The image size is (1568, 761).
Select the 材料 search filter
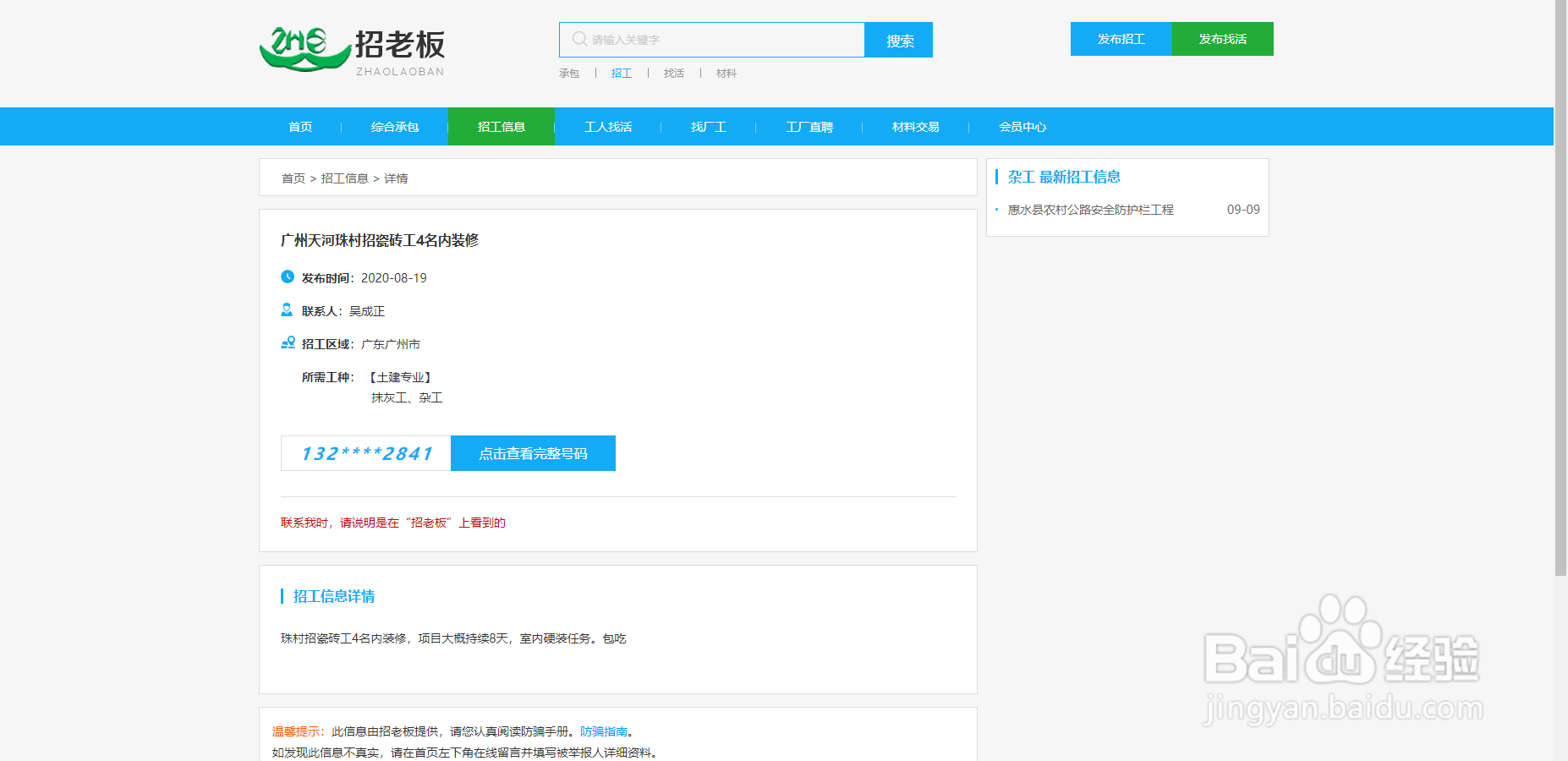tap(726, 73)
